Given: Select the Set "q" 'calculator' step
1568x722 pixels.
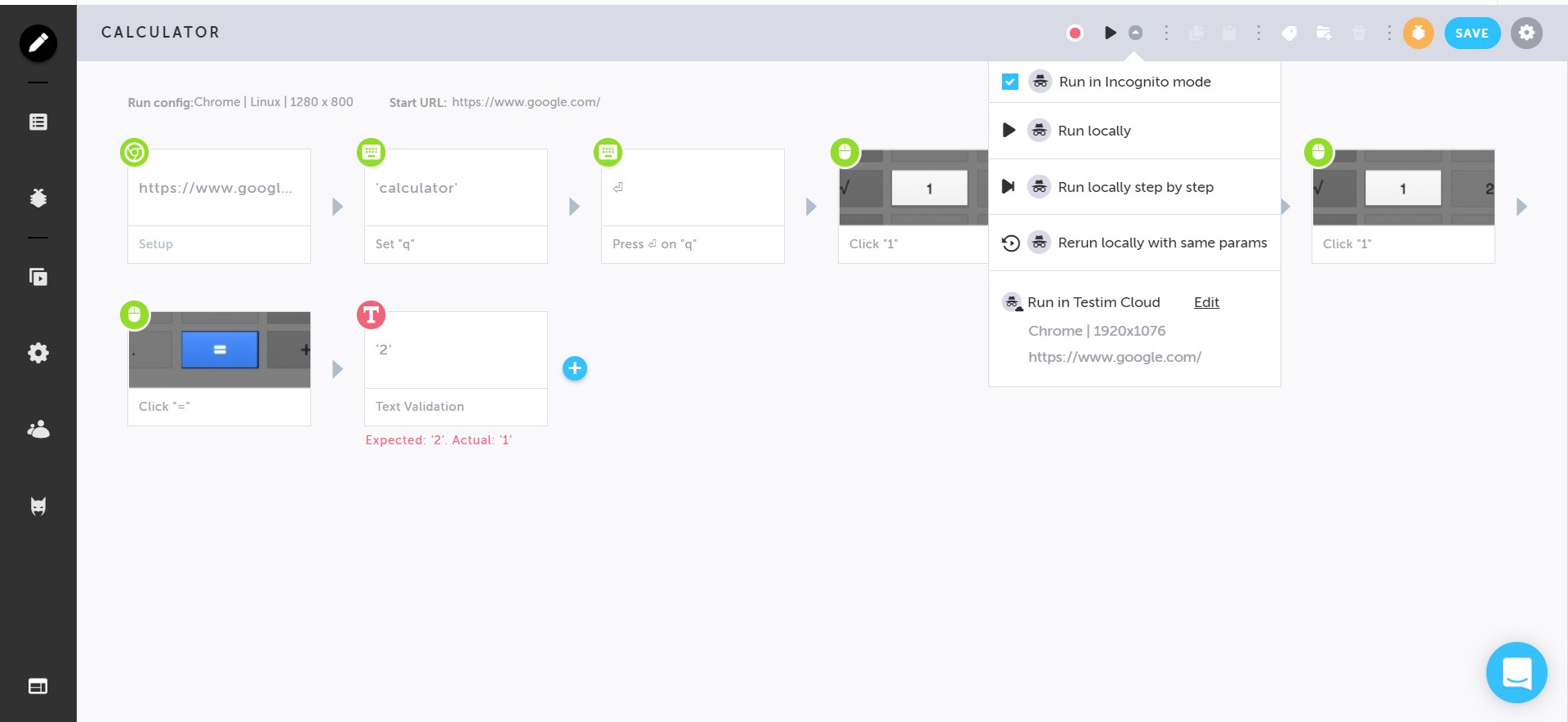Looking at the screenshot, I should pos(456,206).
